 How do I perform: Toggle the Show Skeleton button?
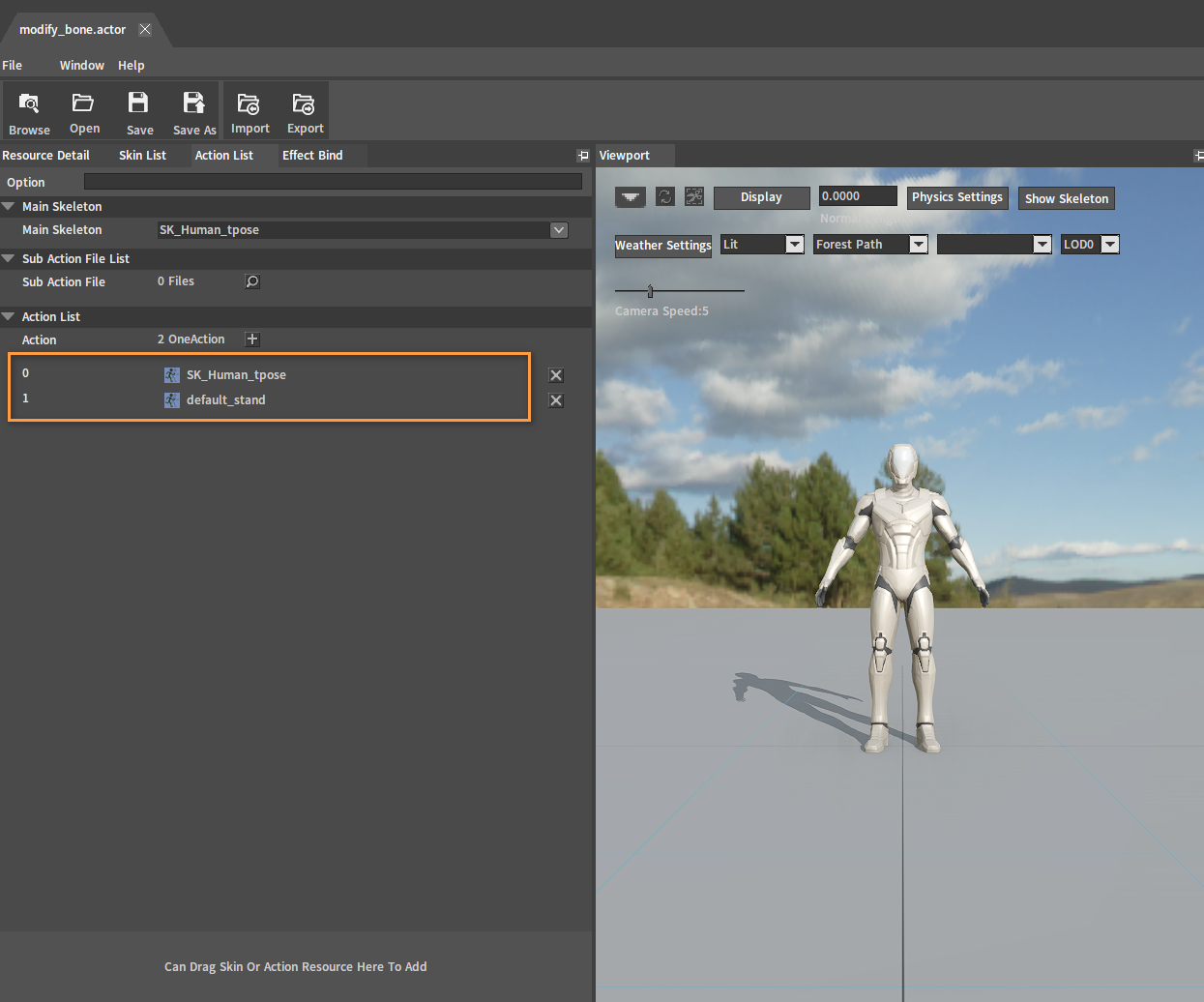pos(1066,198)
